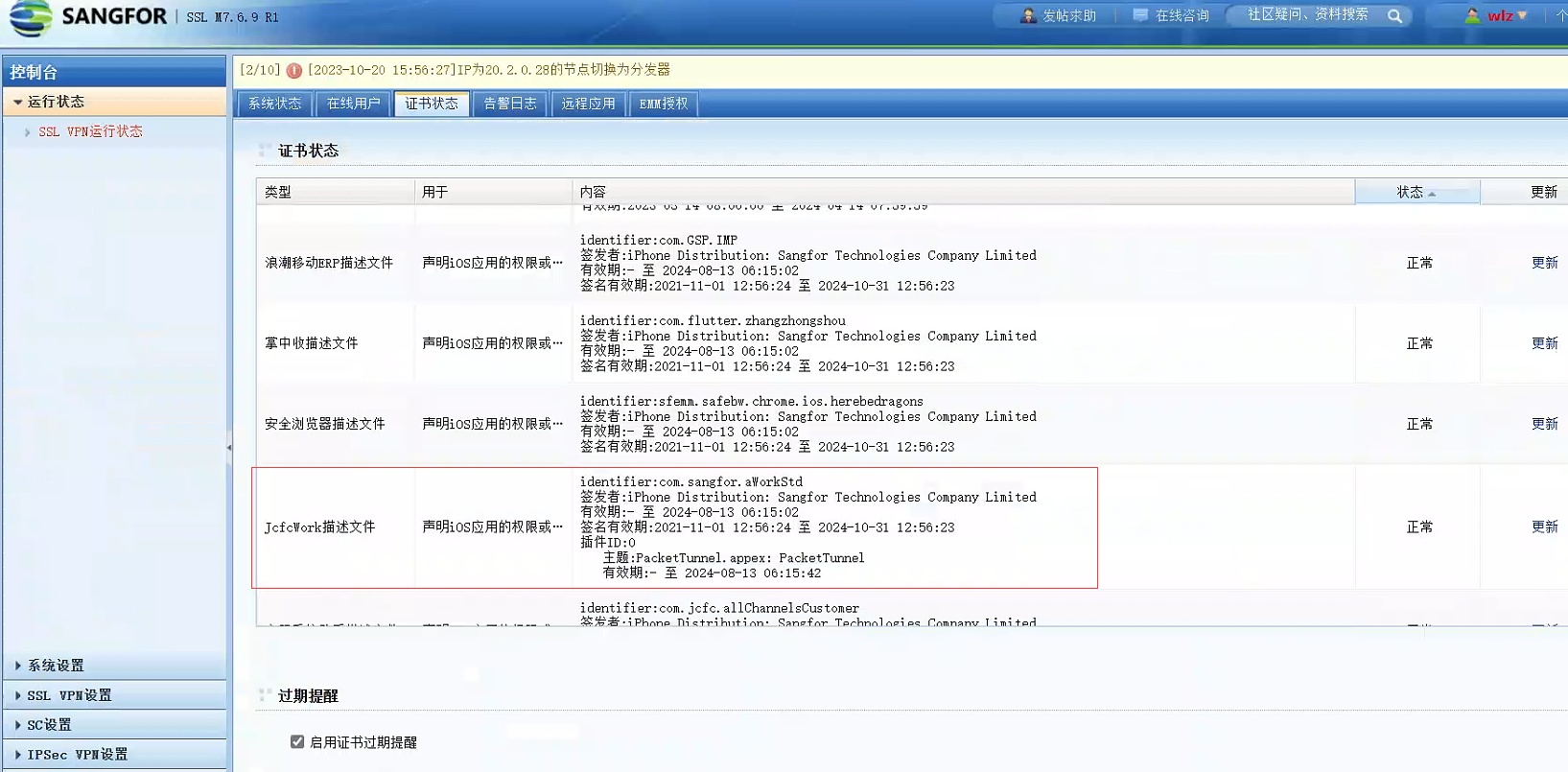Click the 过期提醒 section heading

click(x=308, y=695)
